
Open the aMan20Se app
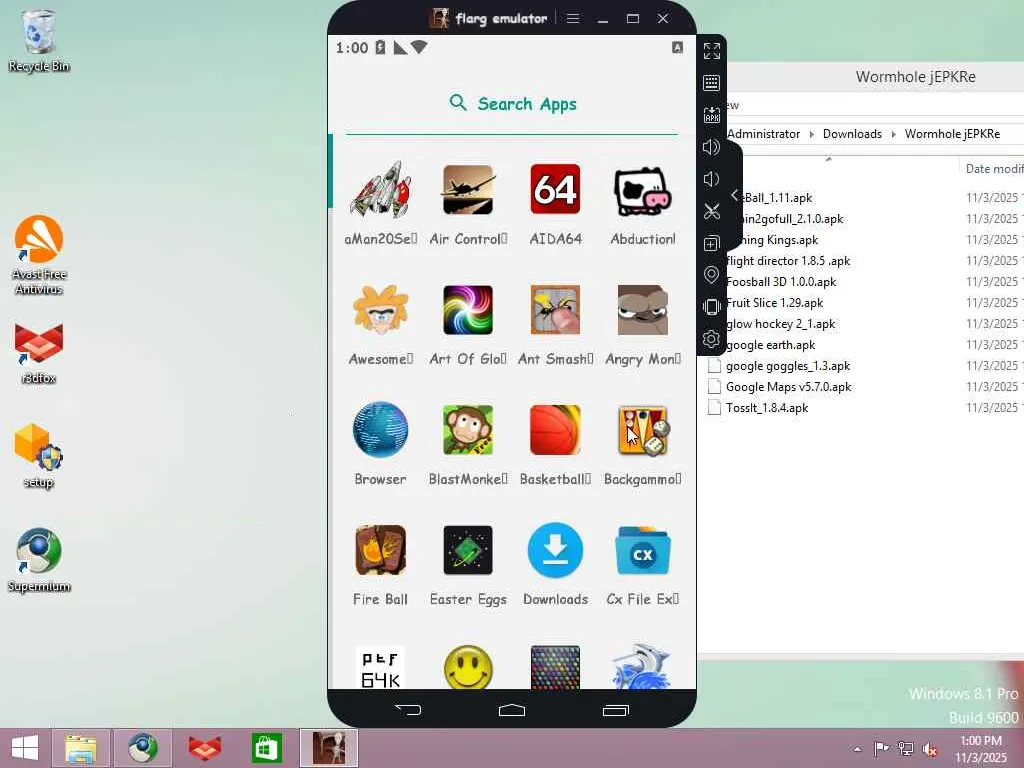381,190
